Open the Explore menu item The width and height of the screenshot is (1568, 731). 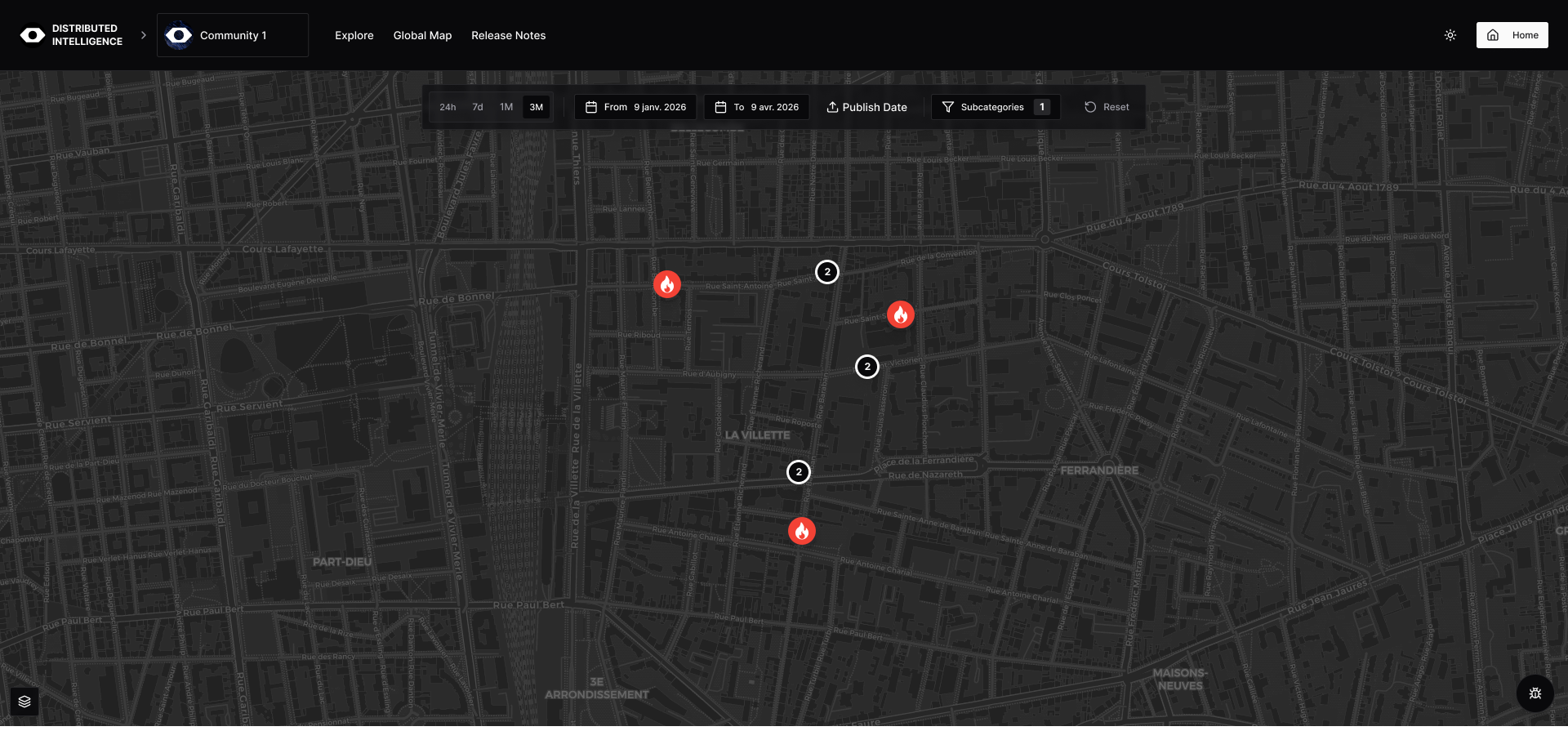(x=354, y=35)
